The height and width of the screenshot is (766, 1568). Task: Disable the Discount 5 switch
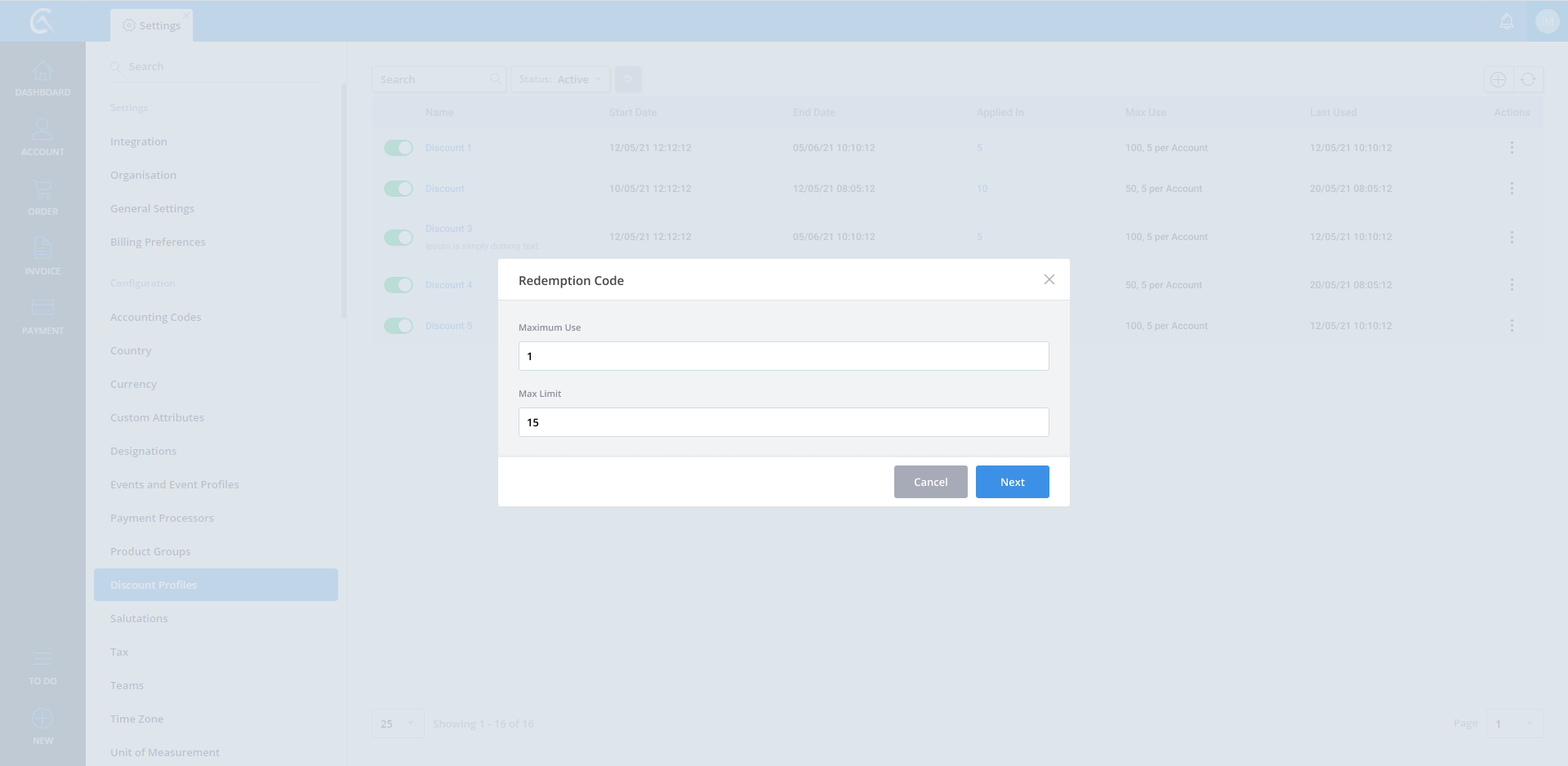(399, 326)
